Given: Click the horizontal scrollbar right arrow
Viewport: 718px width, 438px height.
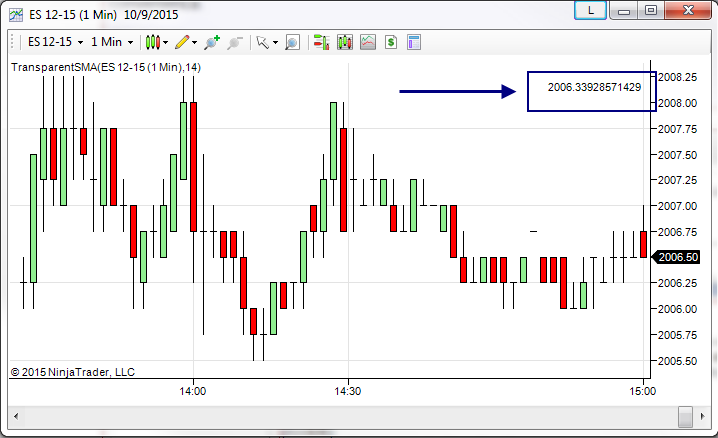Looking at the screenshot, I should 702,416.
